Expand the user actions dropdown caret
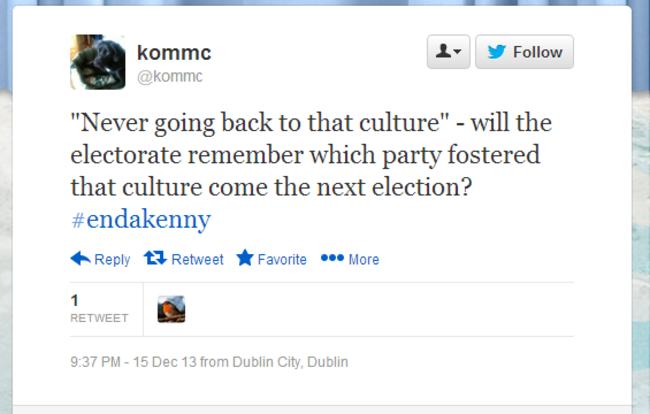Screen dimensions: 650x414 (x=457, y=52)
